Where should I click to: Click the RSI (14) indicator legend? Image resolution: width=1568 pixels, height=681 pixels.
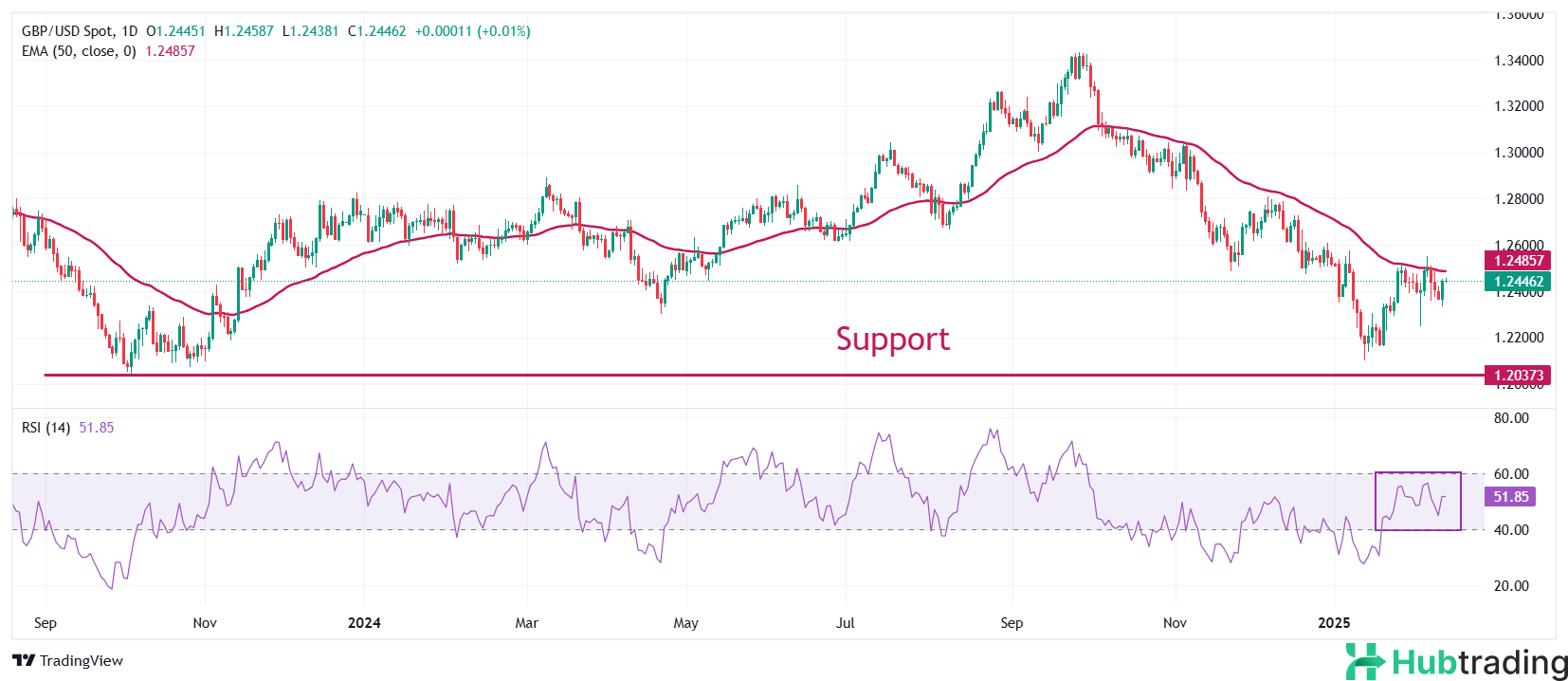coord(46,428)
